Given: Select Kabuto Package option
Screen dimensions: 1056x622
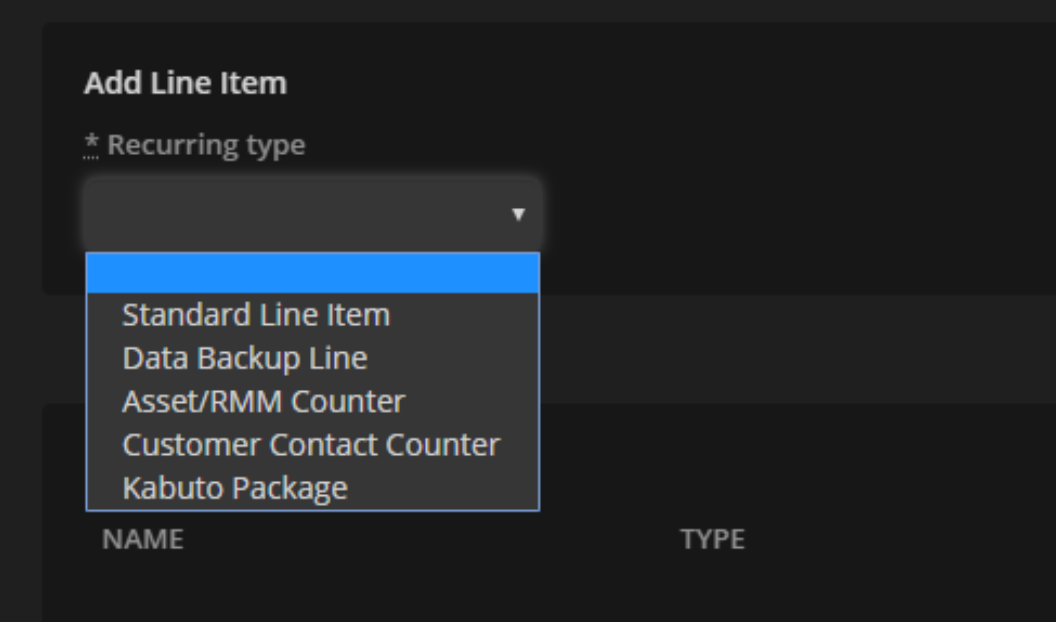Looking at the screenshot, I should (x=235, y=488).
